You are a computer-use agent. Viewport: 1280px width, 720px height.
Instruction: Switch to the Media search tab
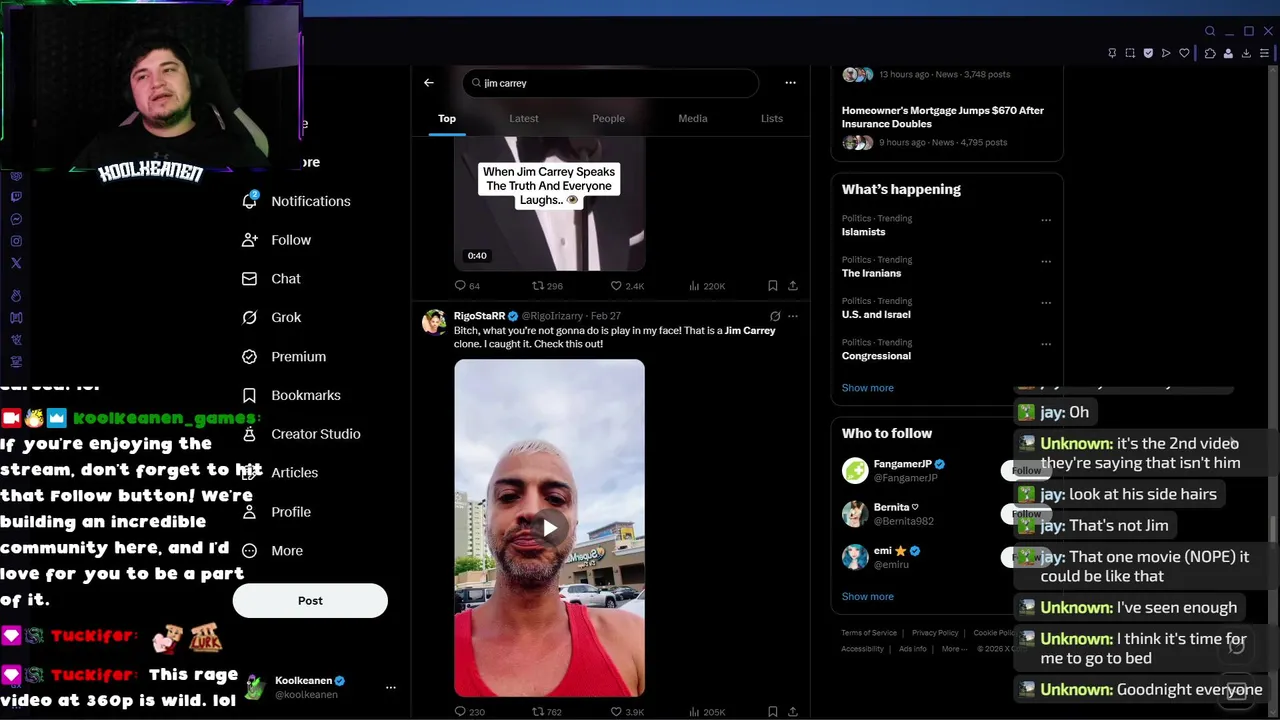(693, 118)
